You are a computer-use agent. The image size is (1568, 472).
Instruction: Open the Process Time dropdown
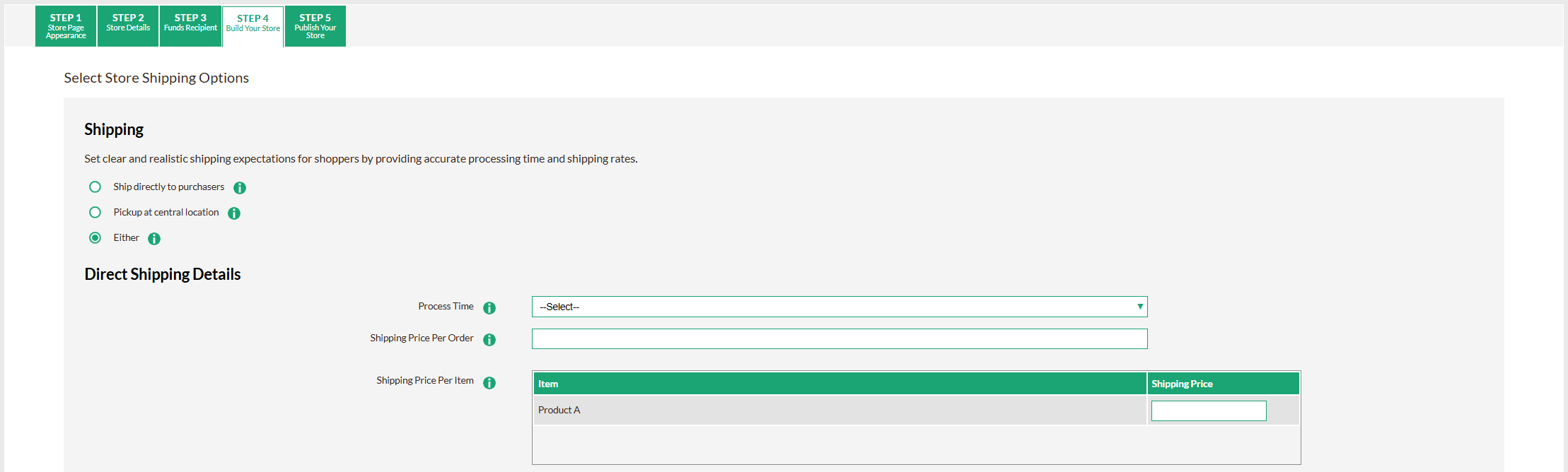click(839, 307)
